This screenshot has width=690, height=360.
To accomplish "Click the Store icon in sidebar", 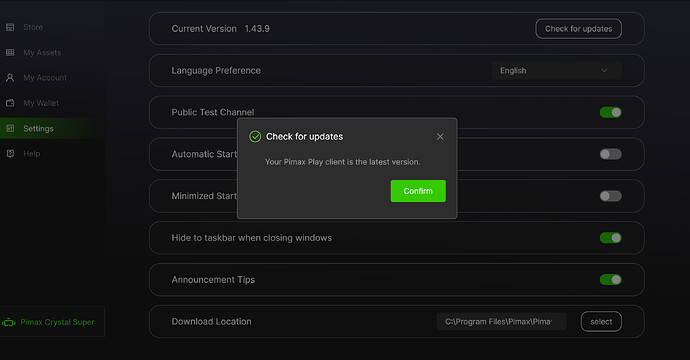I will (x=10, y=27).
